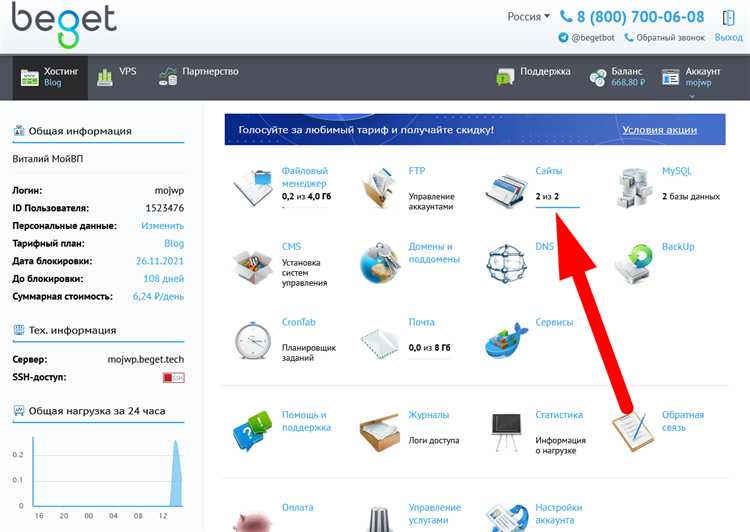Screen dimensions: 750x532
Task: Open the CronTab clock icon
Action: tap(253, 341)
